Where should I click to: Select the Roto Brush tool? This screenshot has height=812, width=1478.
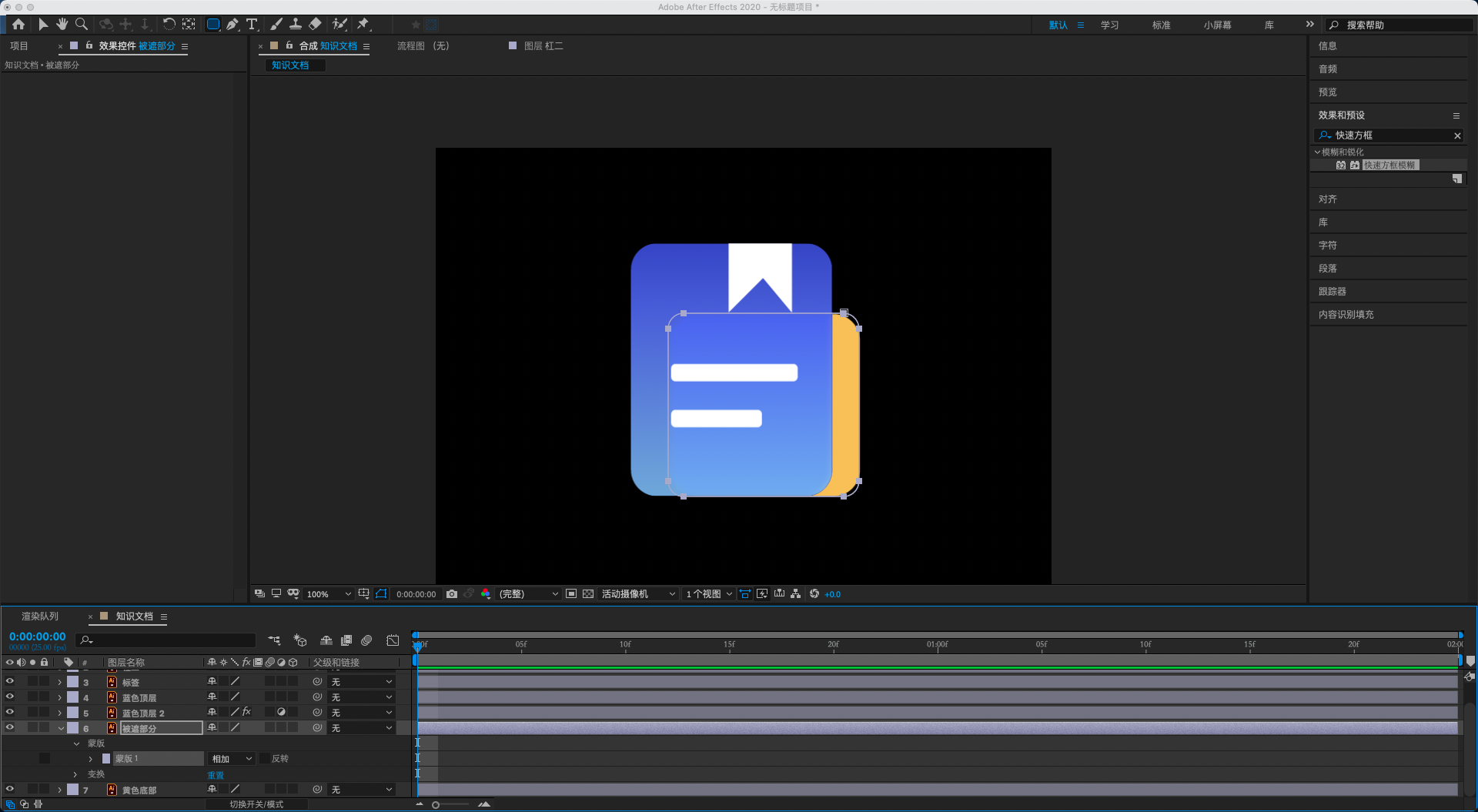[x=339, y=25]
